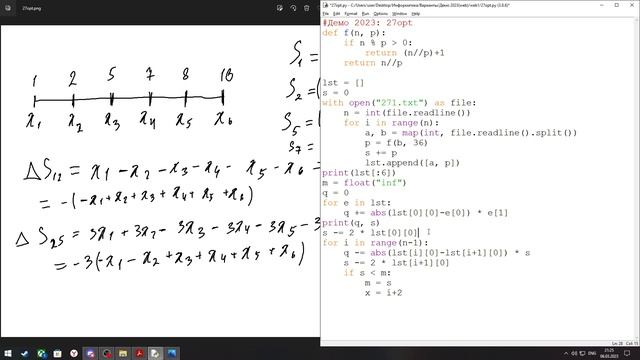Click the 'p = f(b, 36)' line
640x360 pixels.
coord(396,143)
